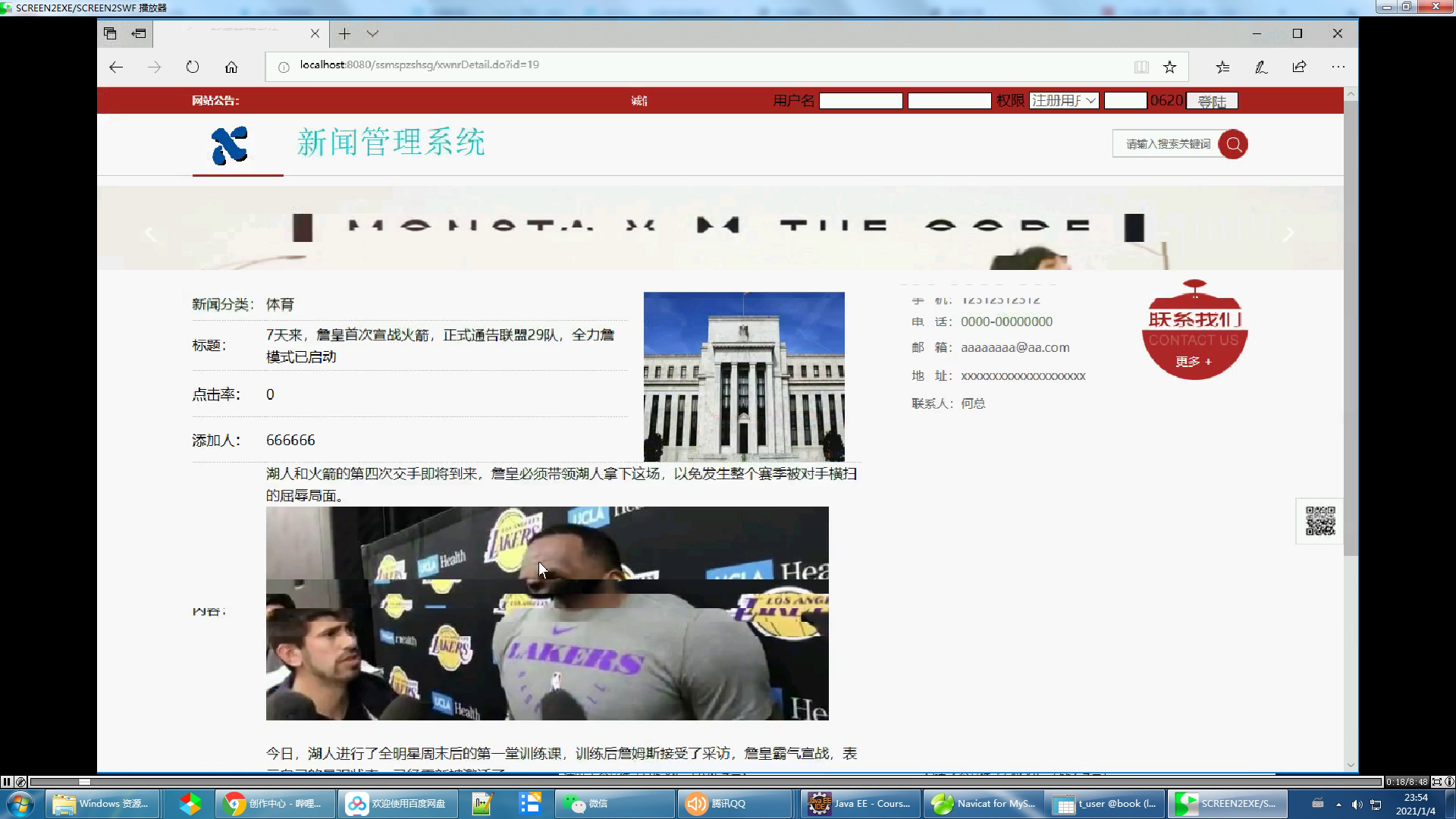Click set these tabs aside icon
Image resolution: width=1456 pixels, height=819 pixels.
coord(139,33)
